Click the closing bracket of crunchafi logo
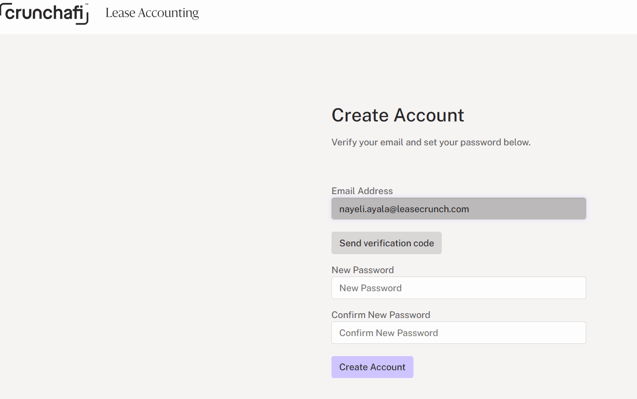Screen dimensions: 637x399 click(83, 20)
